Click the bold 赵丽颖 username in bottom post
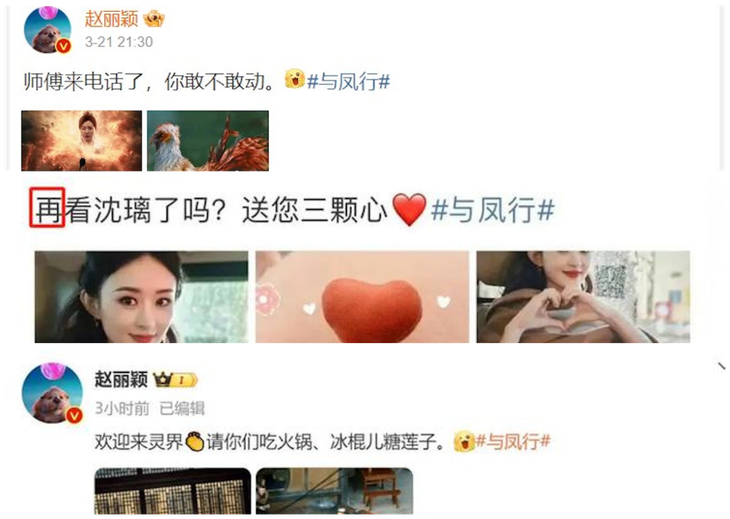This screenshot has width=730, height=519. [121, 379]
